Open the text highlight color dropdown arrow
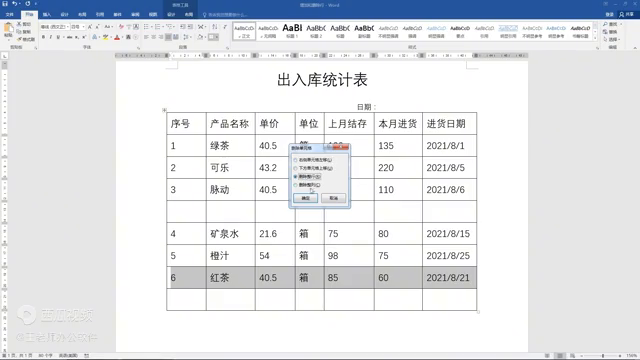The height and width of the screenshot is (360, 640). pos(111,37)
